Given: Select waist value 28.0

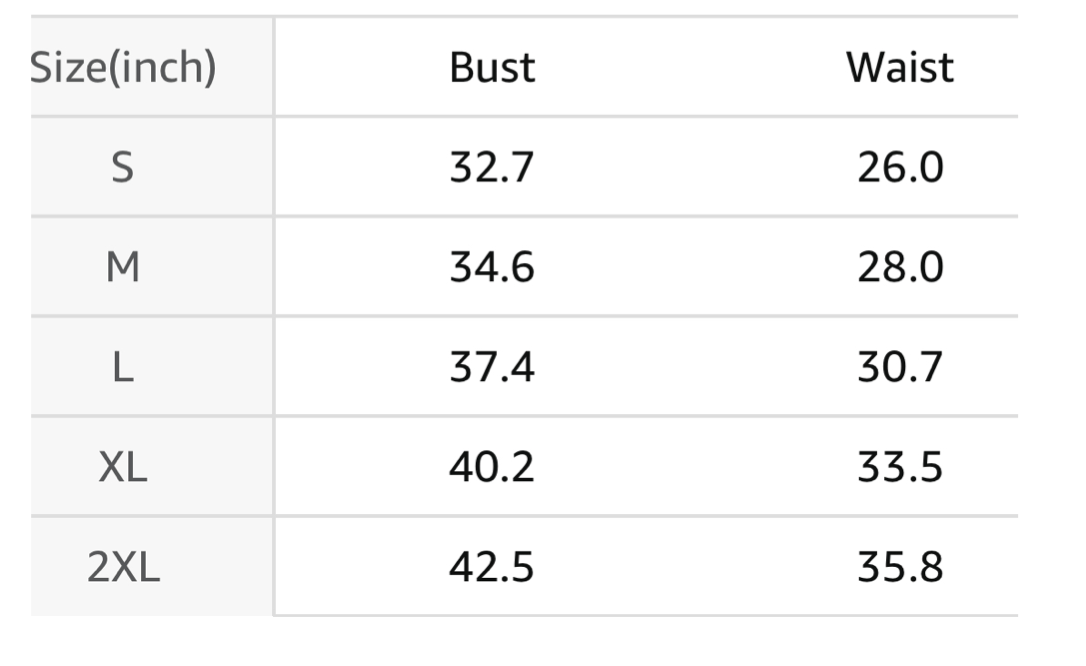Looking at the screenshot, I should pyautogui.click(x=900, y=267).
